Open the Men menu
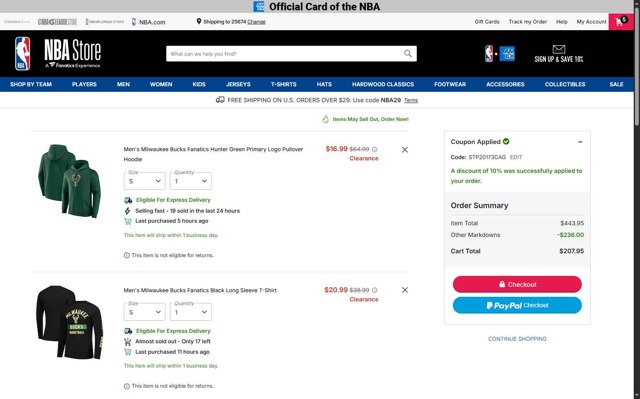Viewport: 640px width, 399px height. [123, 84]
